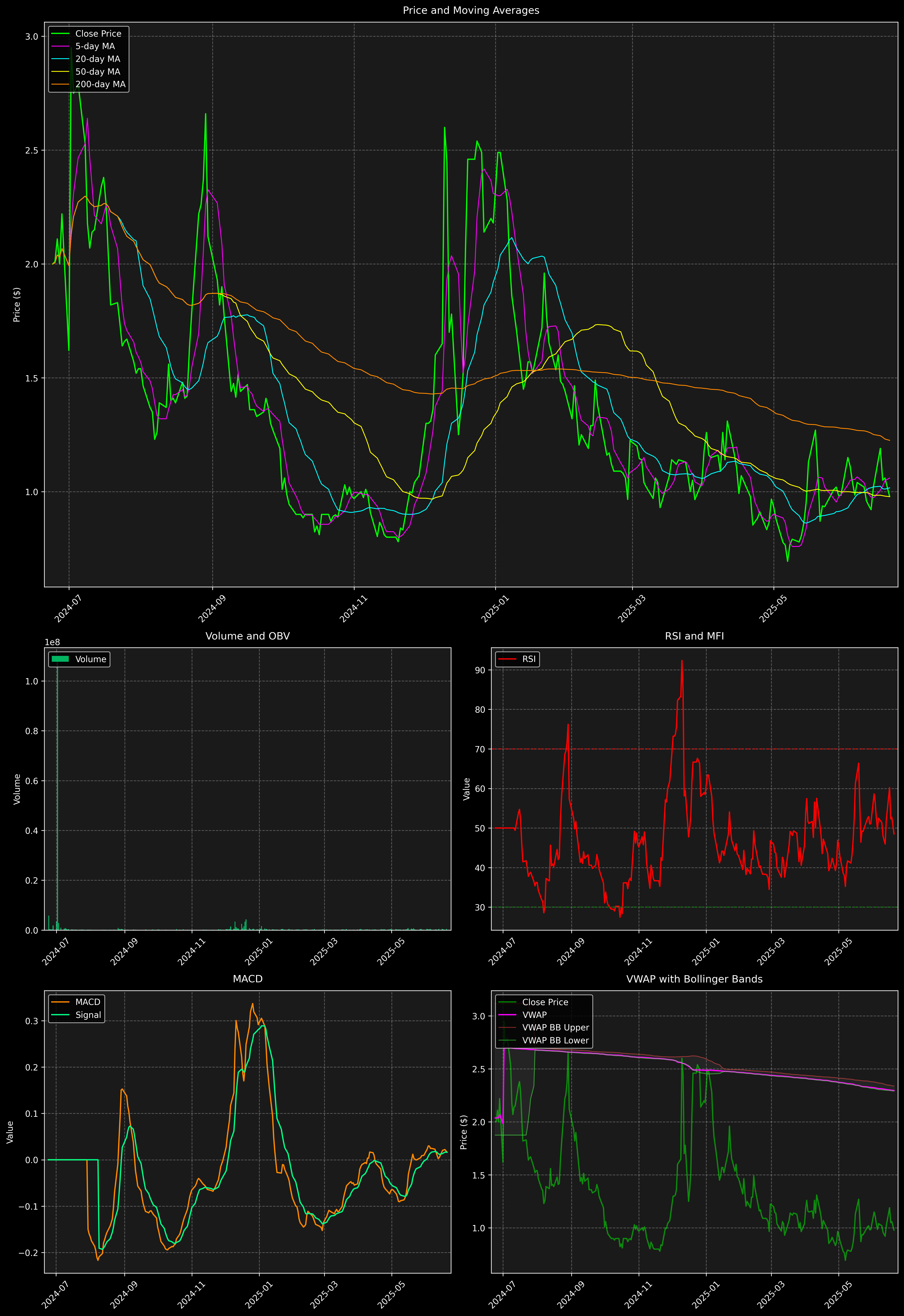Click the 'Value' axis label on the RSI chart
This screenshot has width=904, height=1316.
[x=467, y=789]
